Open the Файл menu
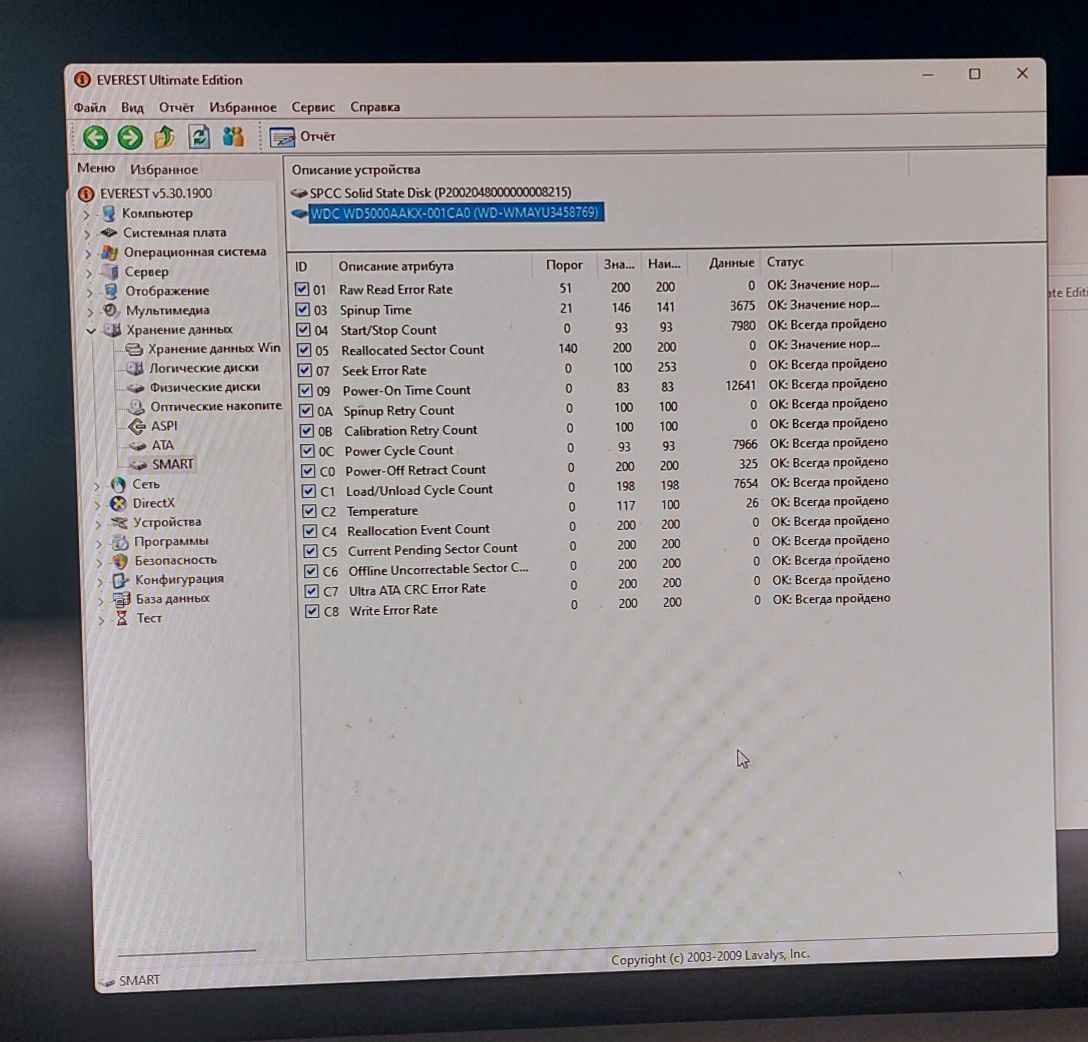 coord(90,108)
